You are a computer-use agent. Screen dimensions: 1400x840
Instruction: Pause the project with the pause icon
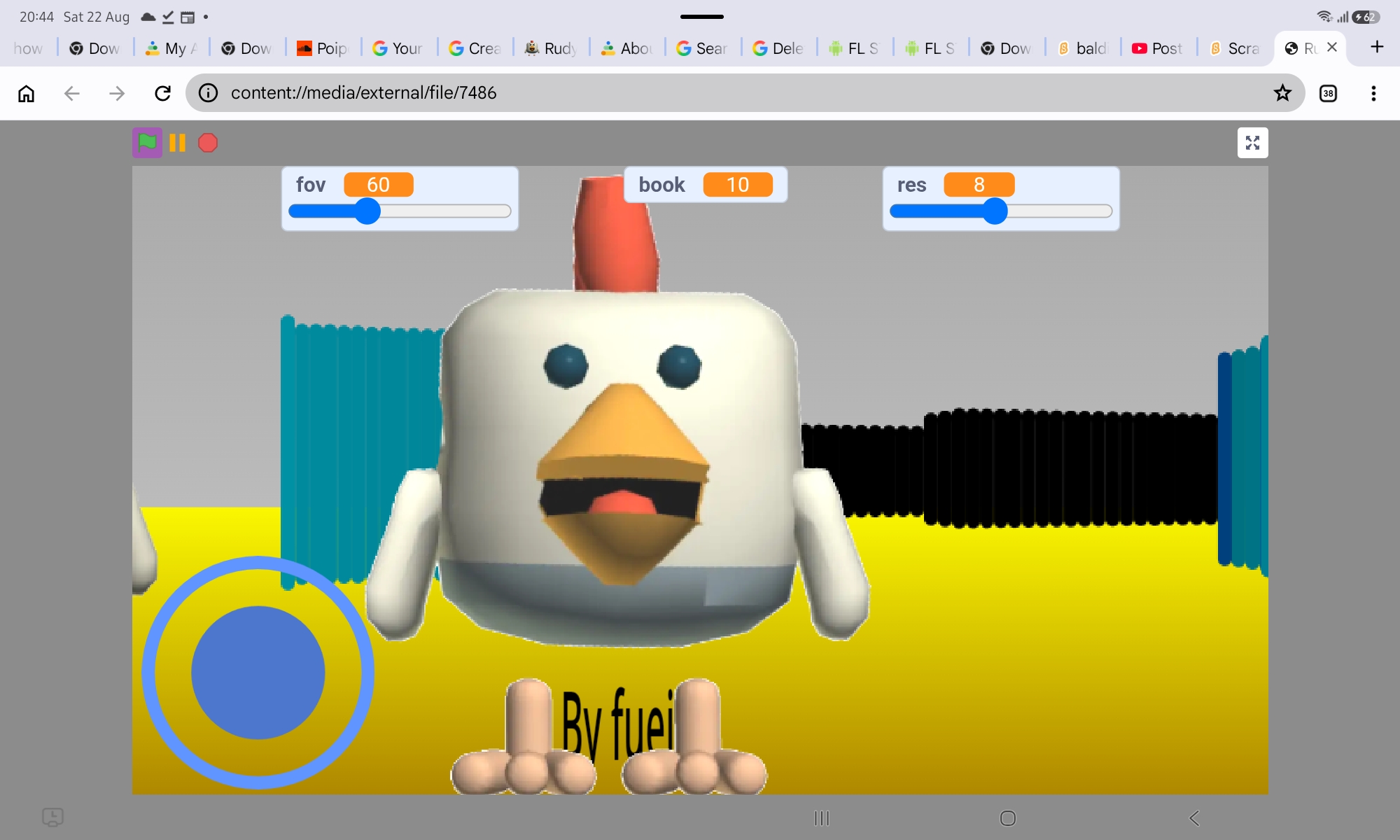click(x=178, y=143)
